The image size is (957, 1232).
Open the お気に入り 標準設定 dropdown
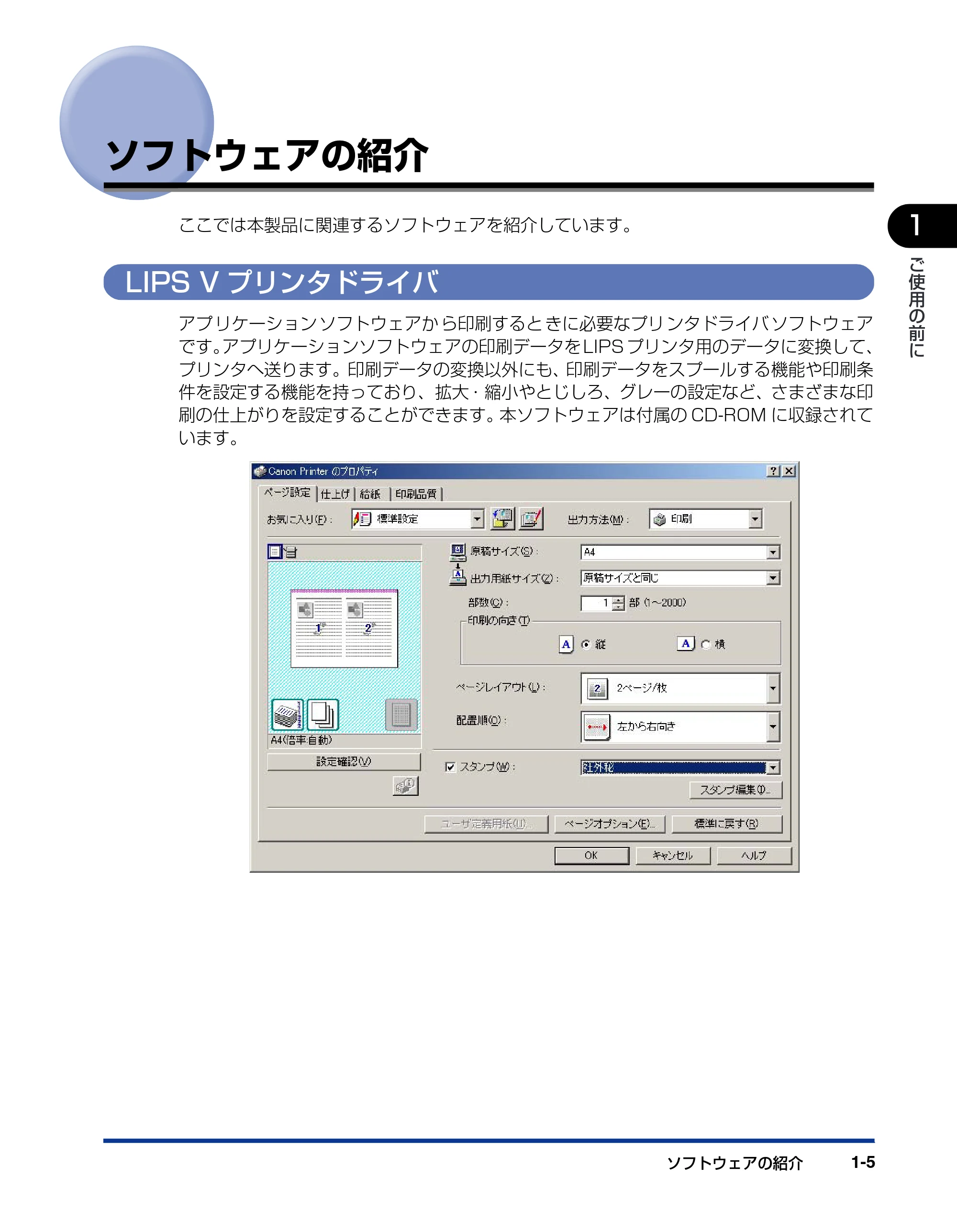(x=418, y=518)
